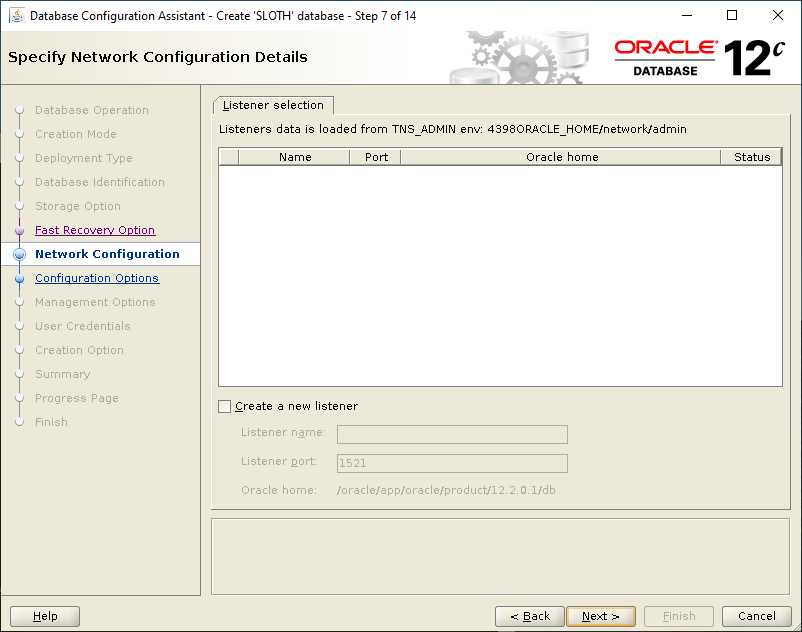Viewport: 802px width, 632px height.
Task: Jump to the Configuration Options step
Action: [97, 278]
